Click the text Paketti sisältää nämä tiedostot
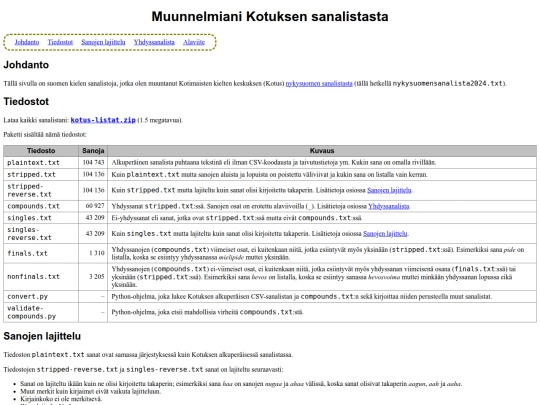540x405 pixels. tap(45, 134)
